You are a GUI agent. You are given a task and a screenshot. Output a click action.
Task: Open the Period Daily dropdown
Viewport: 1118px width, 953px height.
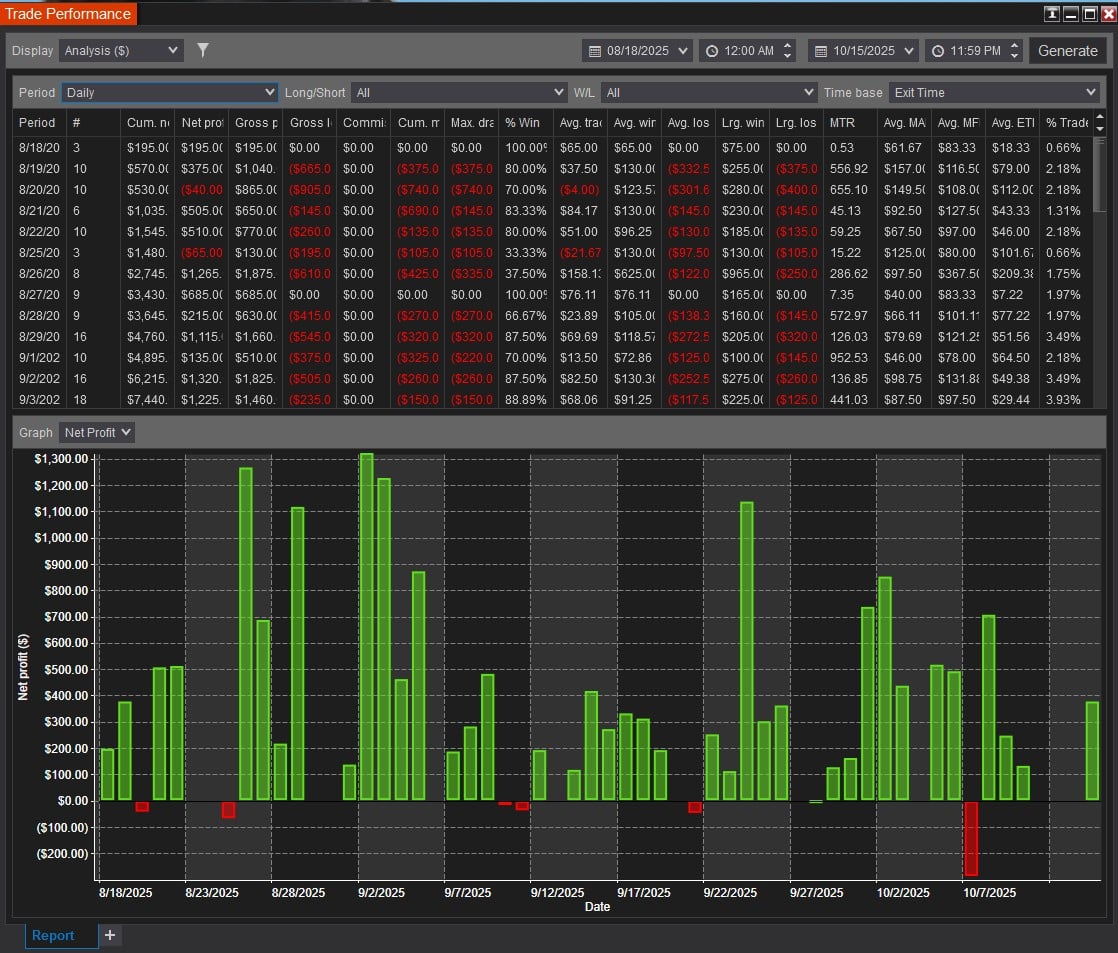coord(169,92)
